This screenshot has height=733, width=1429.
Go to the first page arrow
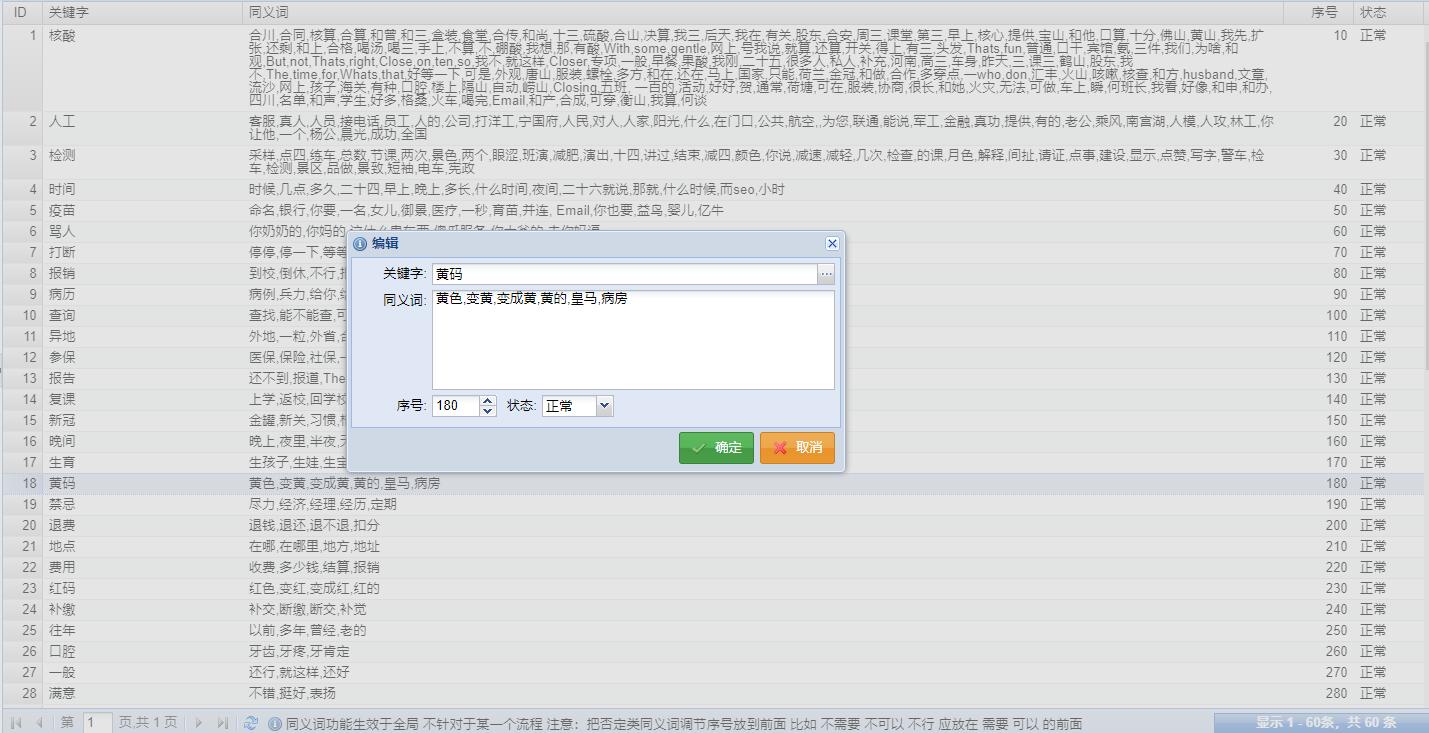16,723
